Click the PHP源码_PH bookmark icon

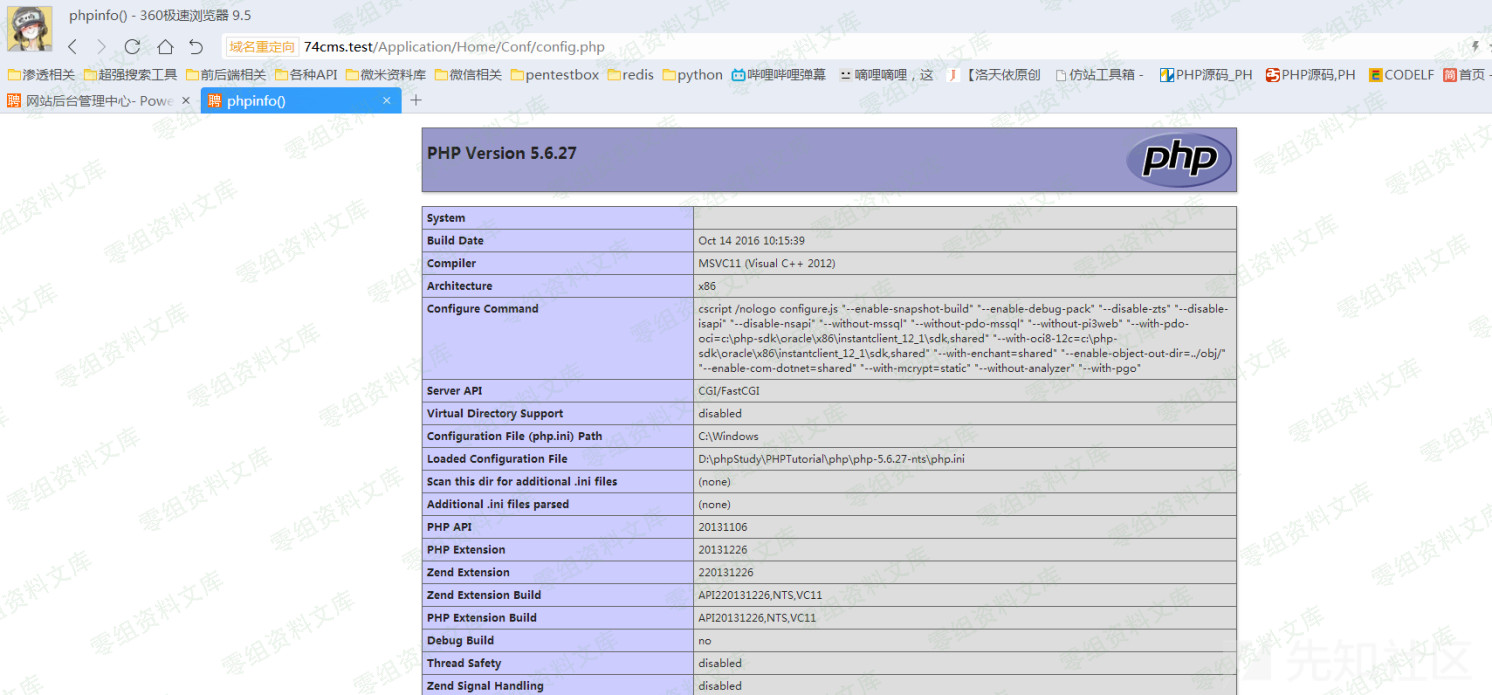[1166, 74]
